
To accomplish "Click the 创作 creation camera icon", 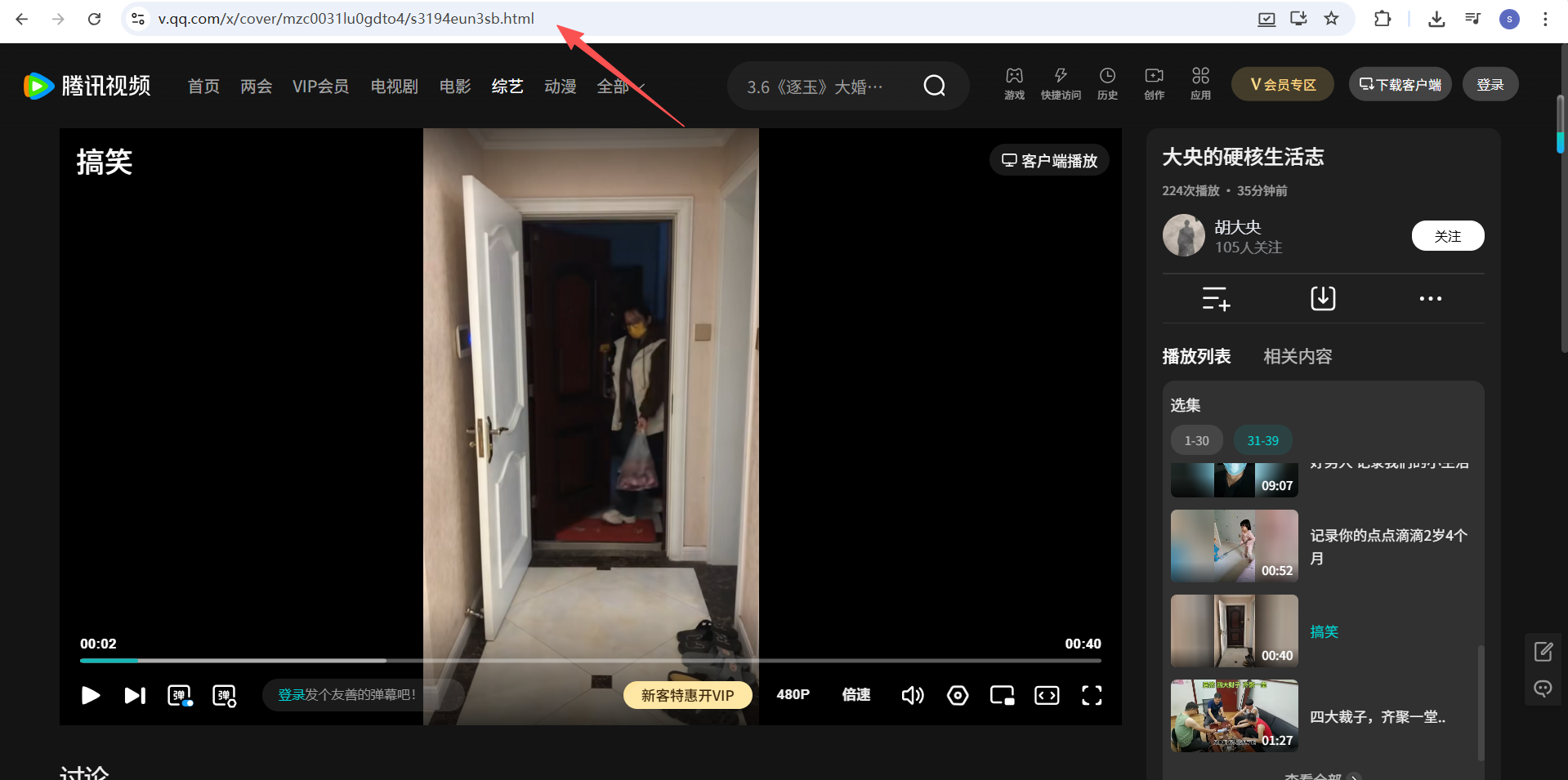I will (x=1154, y=83).
